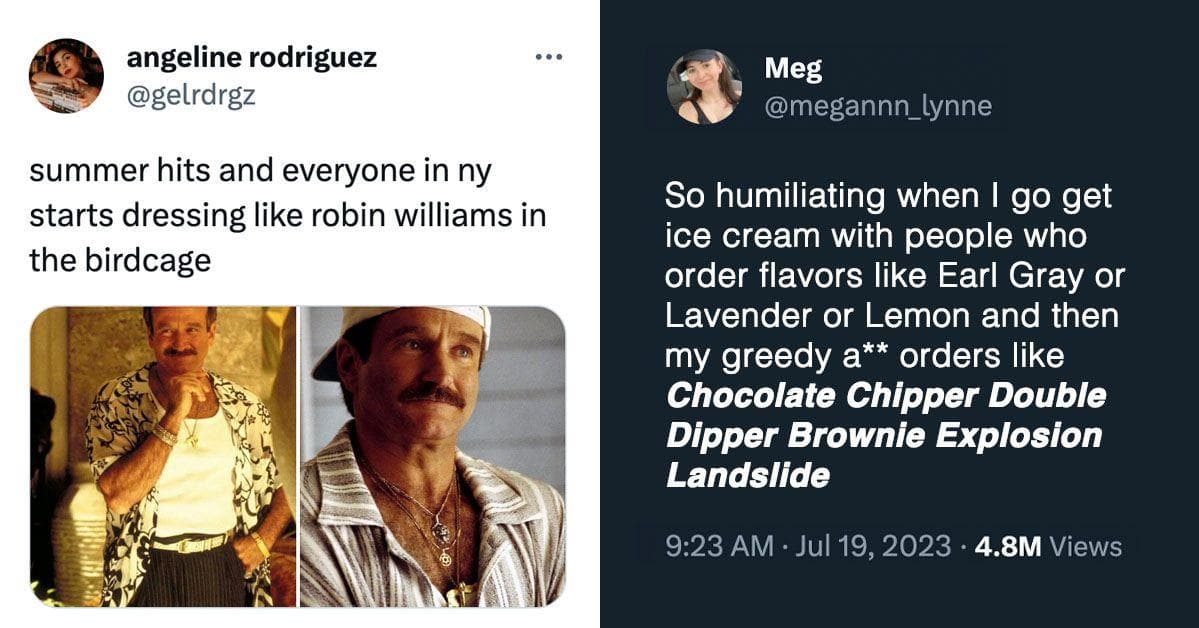Screen dimensions: 1199x628
Task: Click the Jul 19, 2023 date
Action: click(872, 546)
